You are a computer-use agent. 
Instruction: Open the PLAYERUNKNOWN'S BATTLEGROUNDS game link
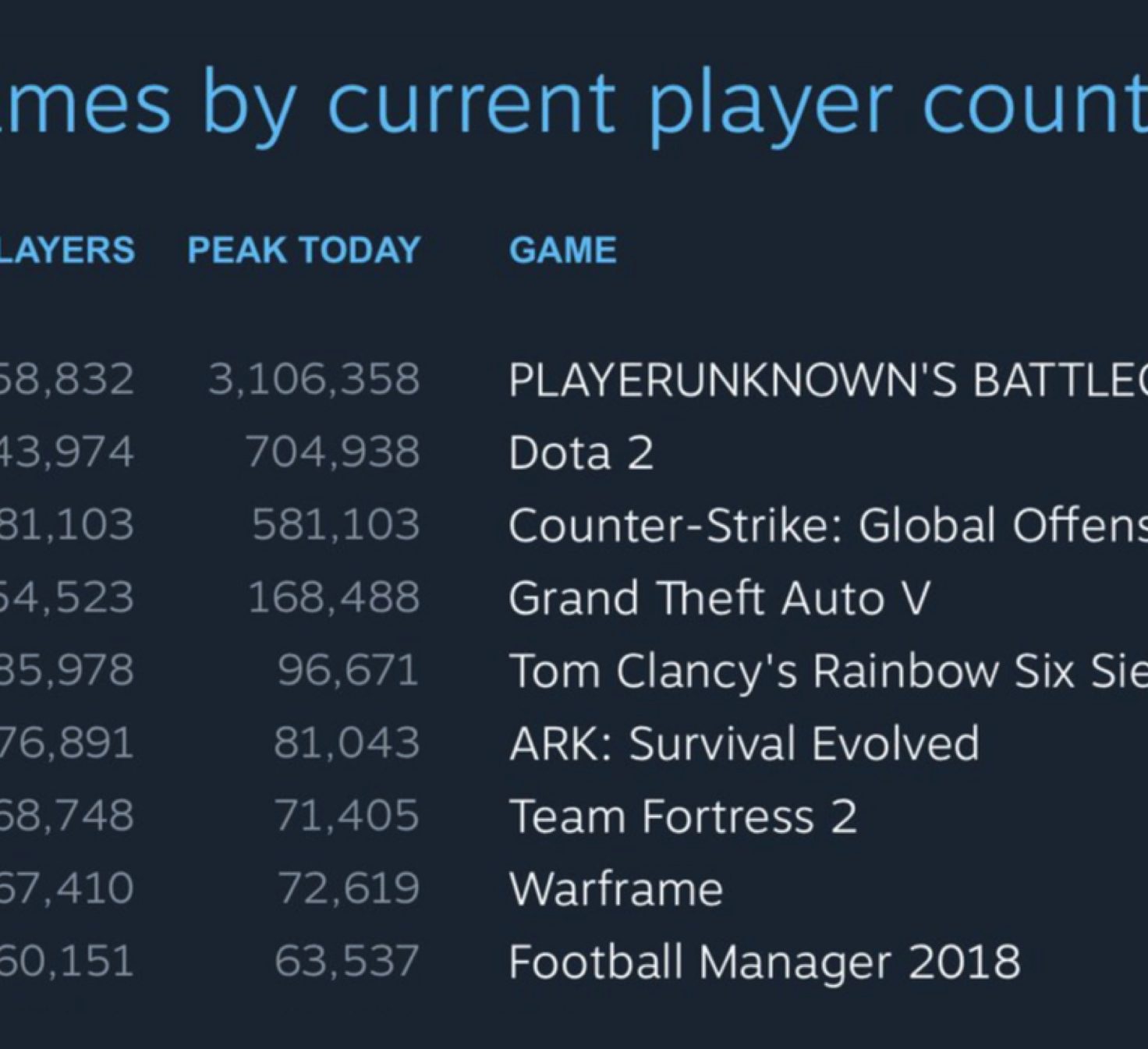(827, 381)
